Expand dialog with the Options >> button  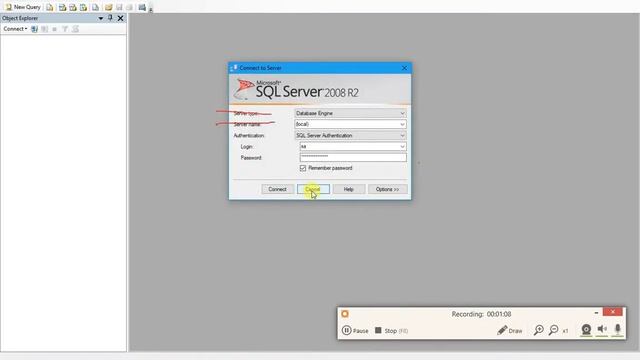[x=387, y=189]
